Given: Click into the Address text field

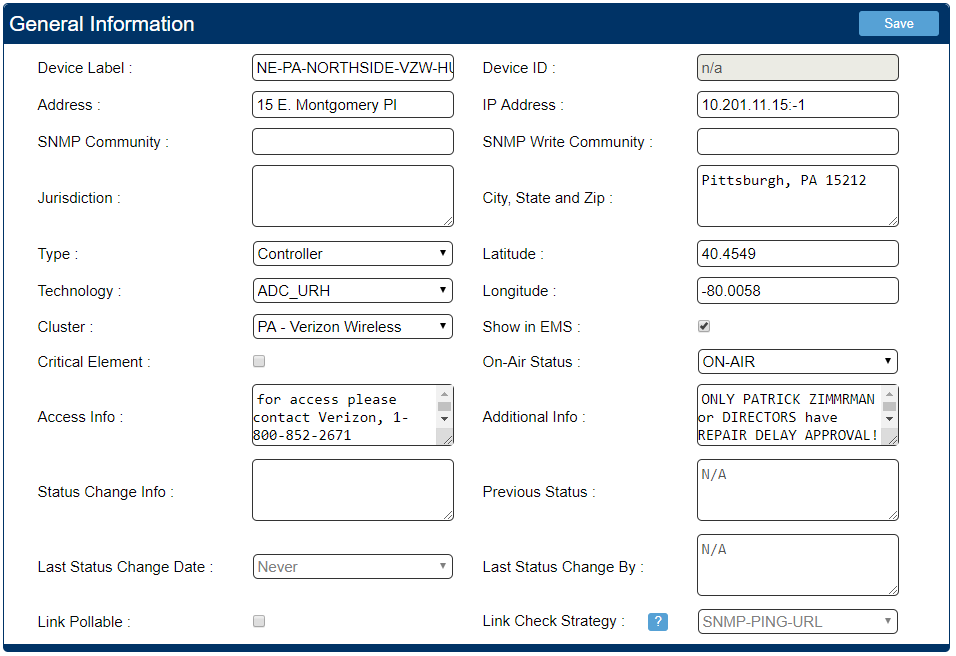Looking at the screenshot, I should [x=352, y=105].
